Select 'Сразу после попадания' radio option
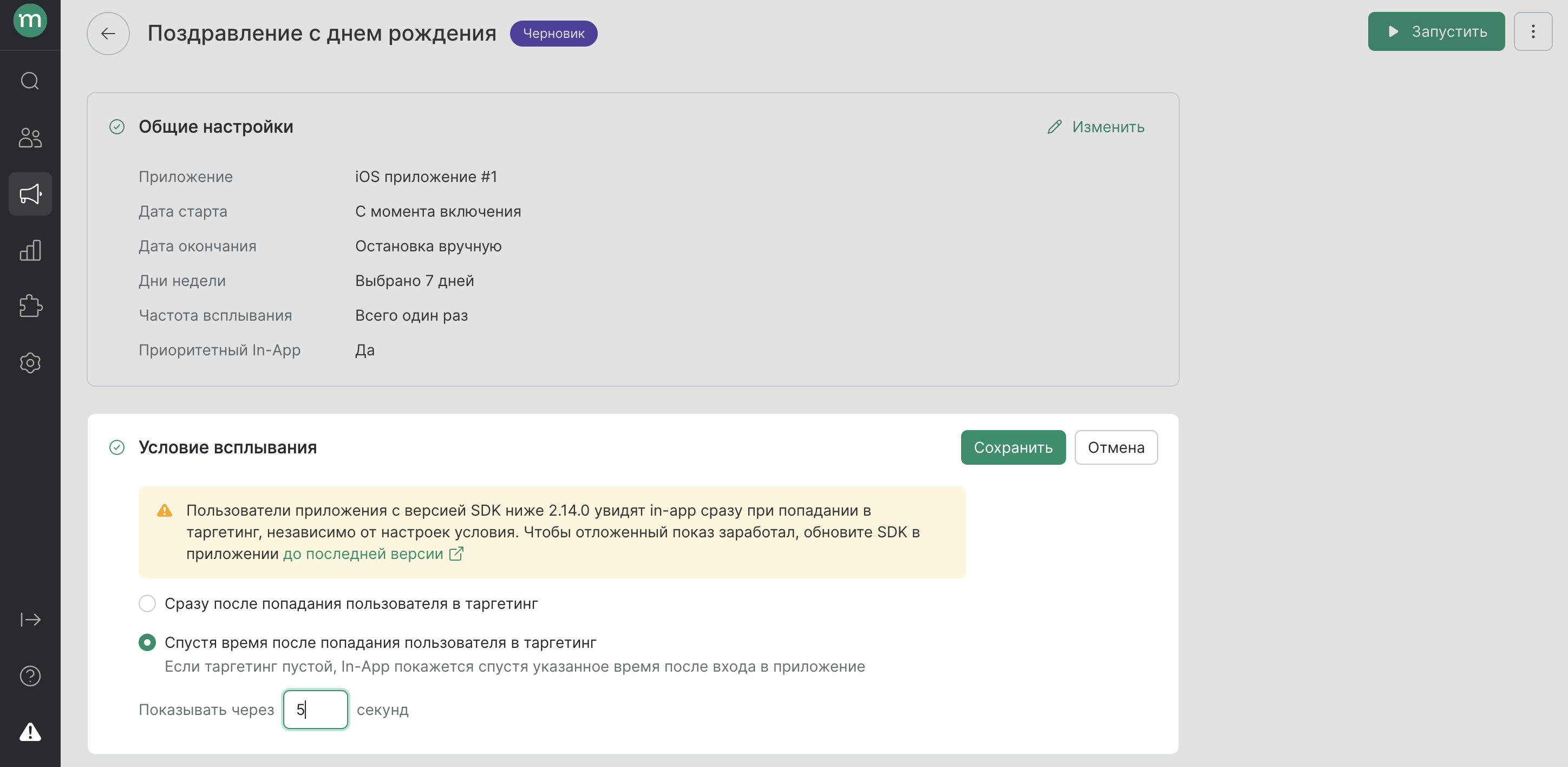1568x767 pixels. click(x=147, y=603)
